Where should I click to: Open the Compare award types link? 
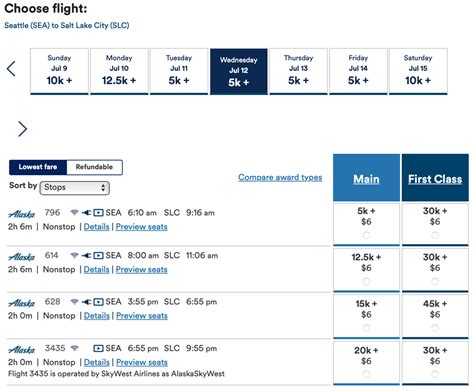(280, 177)
